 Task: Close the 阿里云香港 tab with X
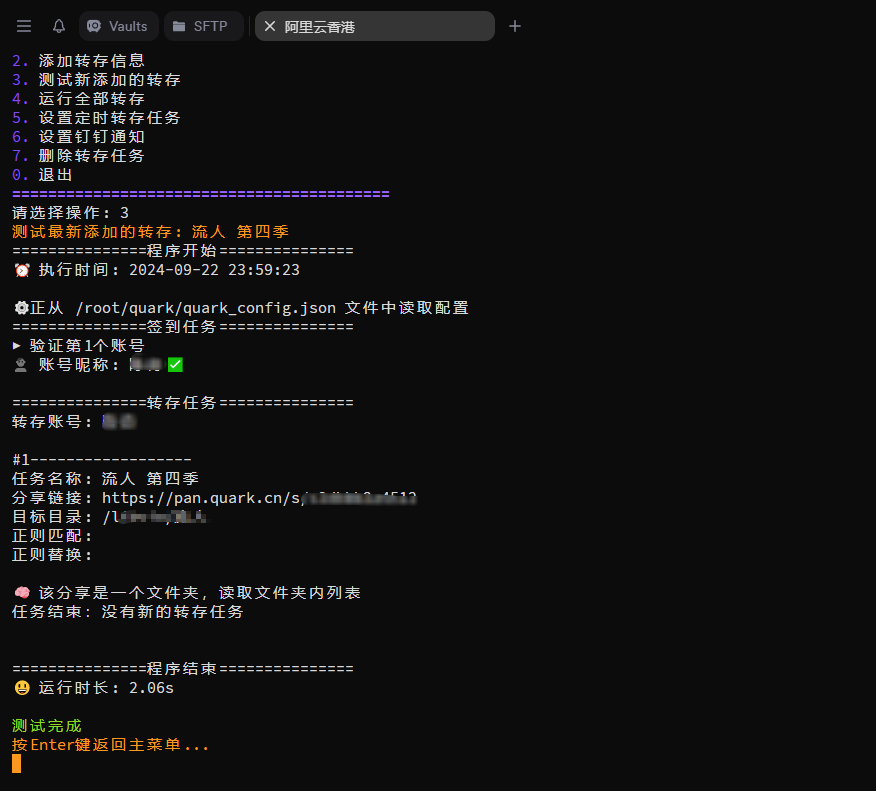click(269, 26)
